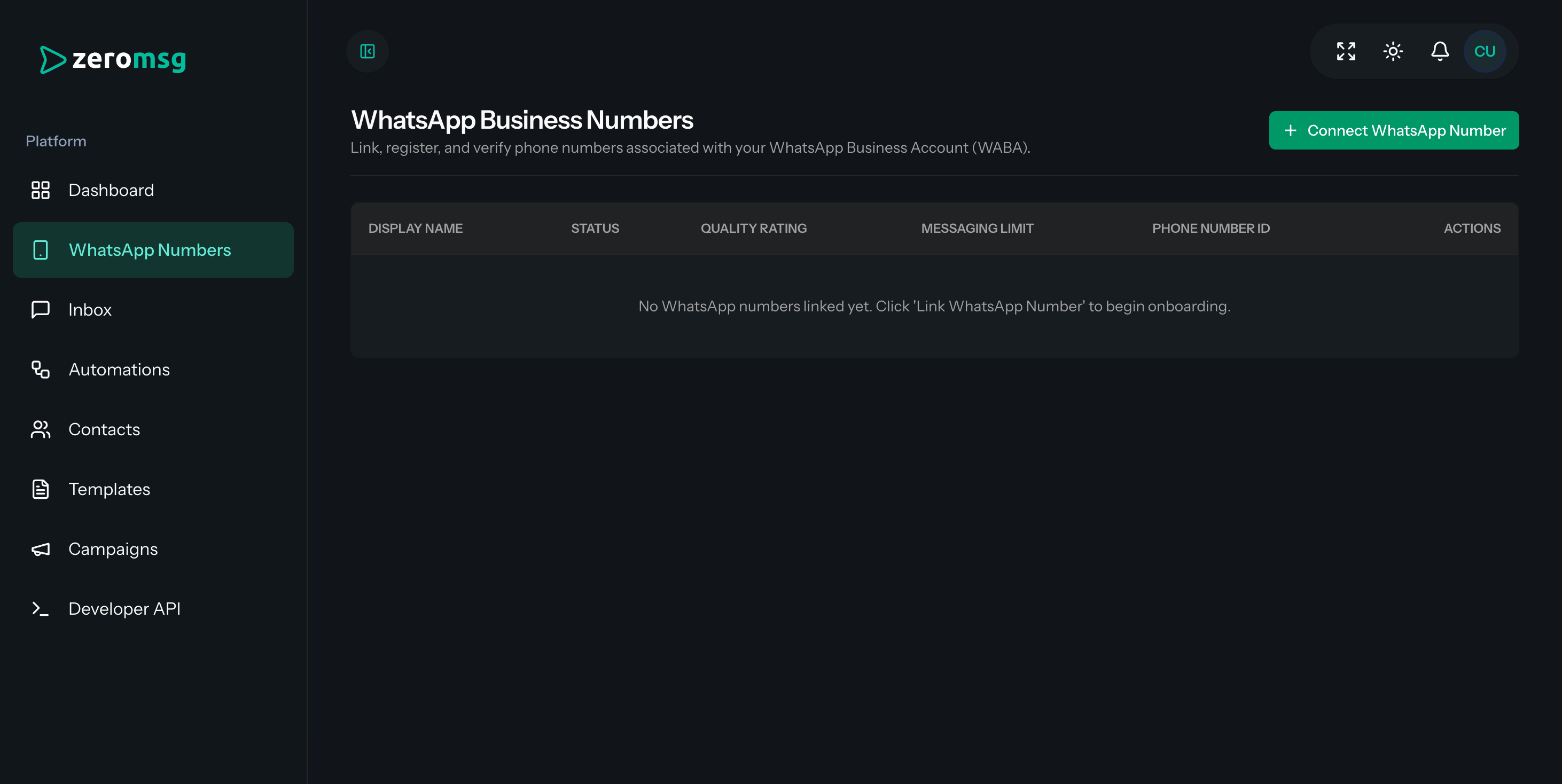Go to Inbox
The image size is (1562, 784).
coord(153,309)
